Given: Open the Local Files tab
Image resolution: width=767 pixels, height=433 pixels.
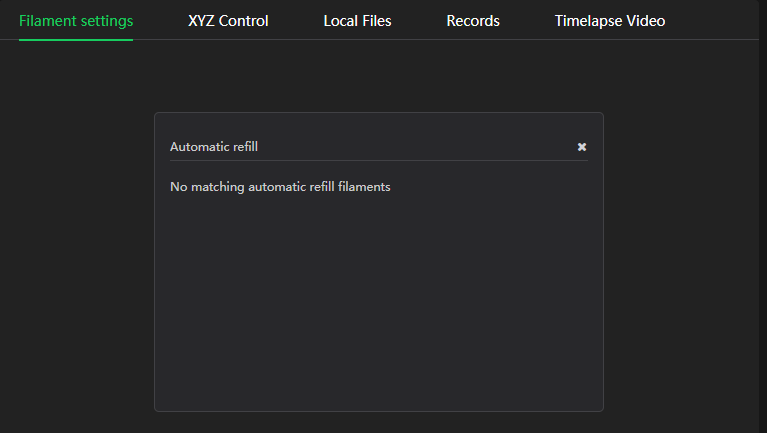Looking at the screenshot, I should tap(357, 21).
